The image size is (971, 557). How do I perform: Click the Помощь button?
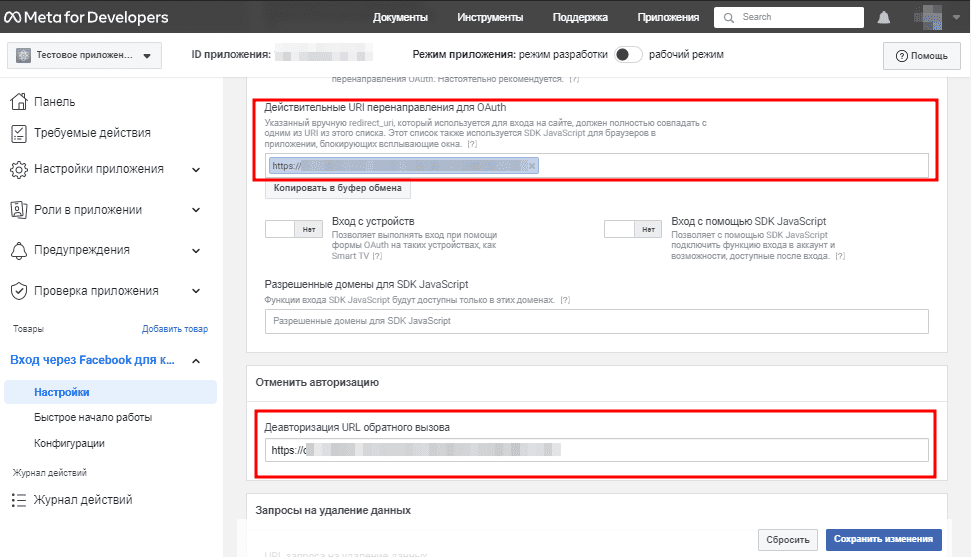tap(921, 56)
